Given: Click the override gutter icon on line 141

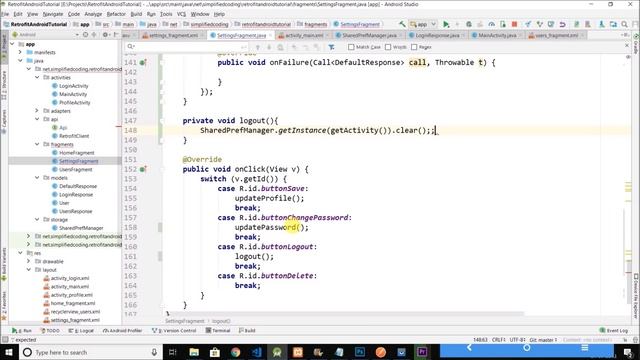Looking at the screenshot, I should 142,62.
